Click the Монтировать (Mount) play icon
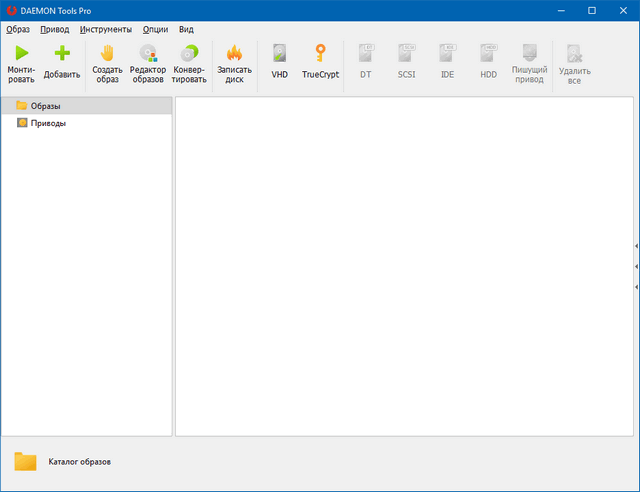This screenshot has width=640, height=492. 21,54
